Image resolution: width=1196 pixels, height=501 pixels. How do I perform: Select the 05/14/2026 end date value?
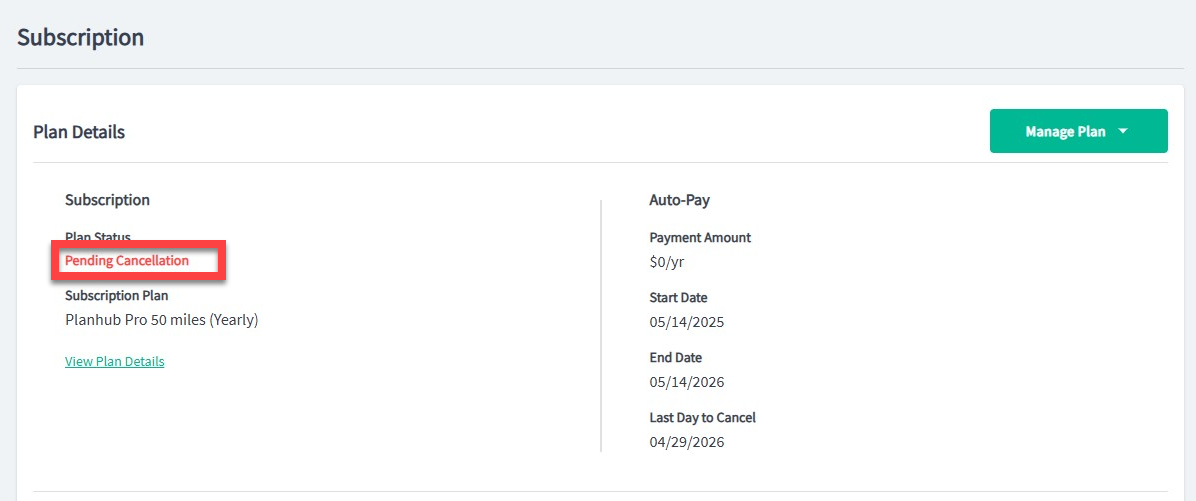point(686,381)
